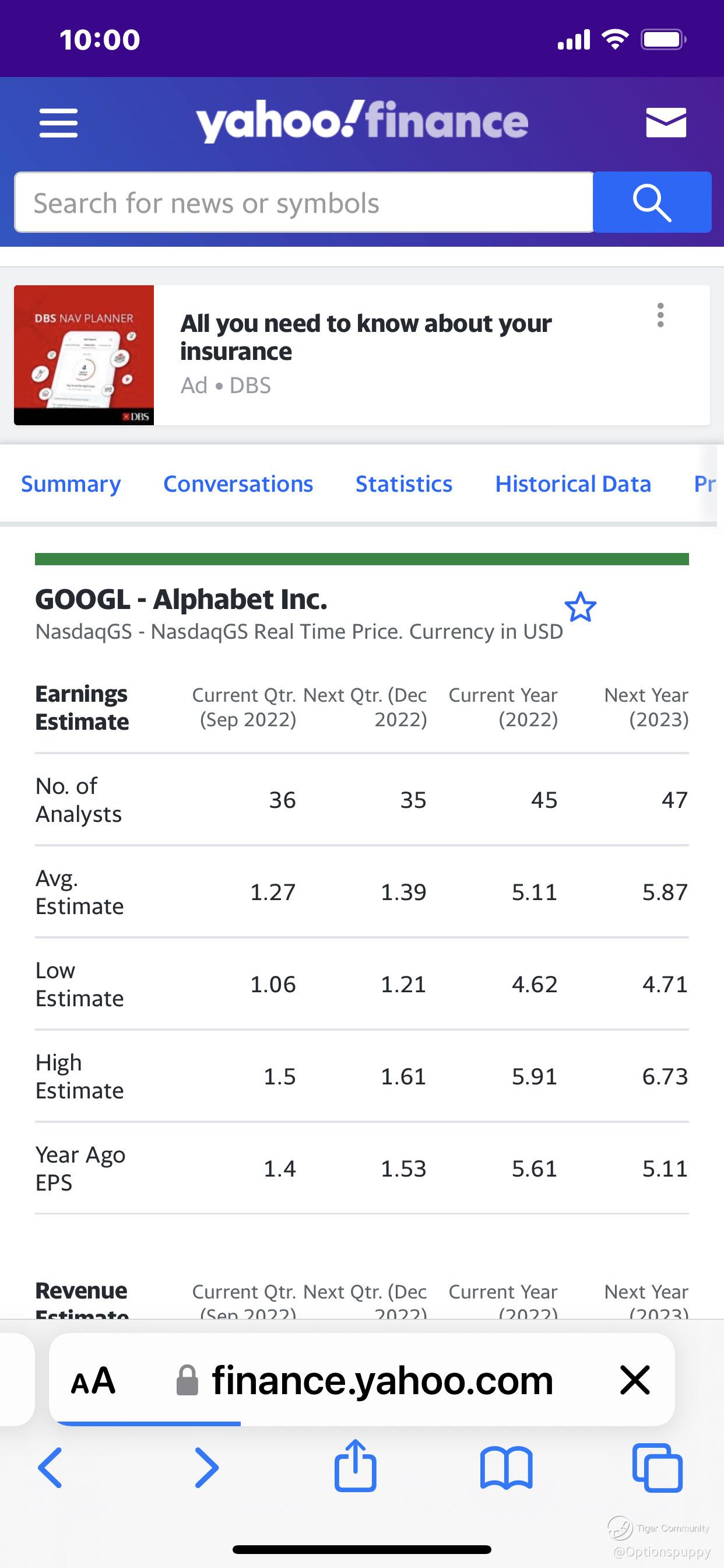This screenshot has width=724, height=1568.
Task: Focus the search news or symbols field
Action: 304,202
